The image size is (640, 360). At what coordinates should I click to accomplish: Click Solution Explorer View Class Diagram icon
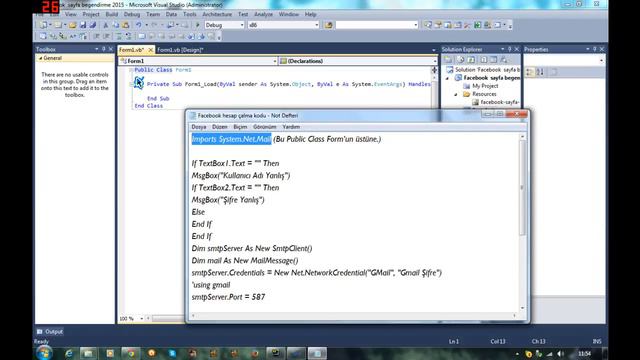504,60
